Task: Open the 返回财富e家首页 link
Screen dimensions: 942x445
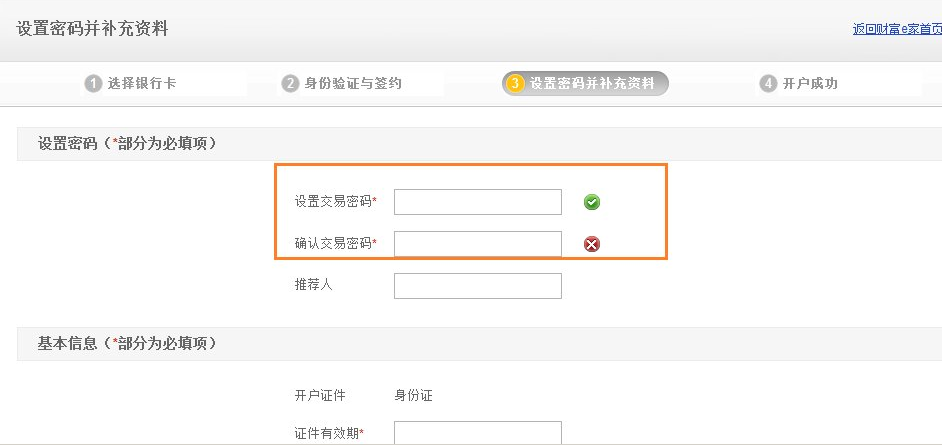Action: tap(897, 30)
